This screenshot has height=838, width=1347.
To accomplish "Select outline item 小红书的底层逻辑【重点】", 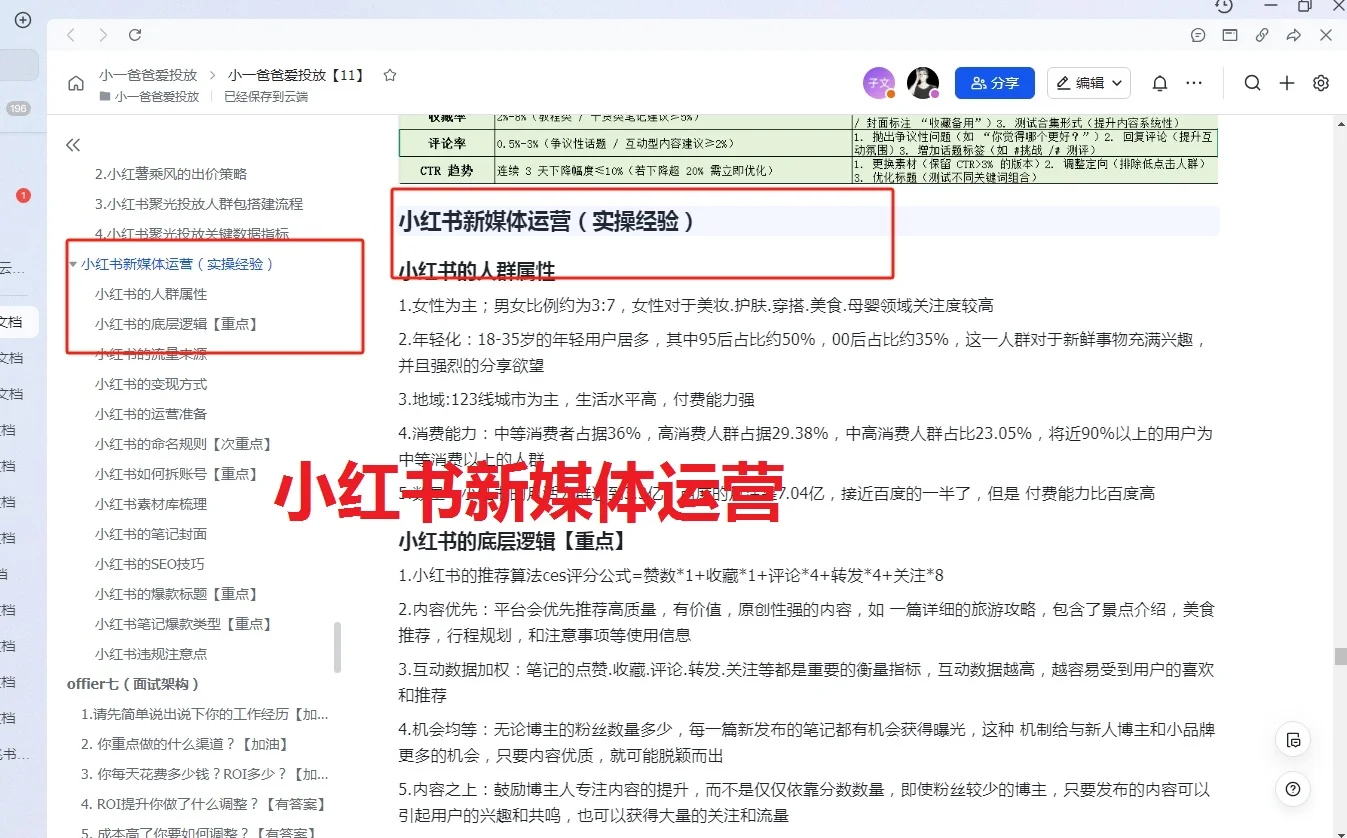I will coord(177,324).
